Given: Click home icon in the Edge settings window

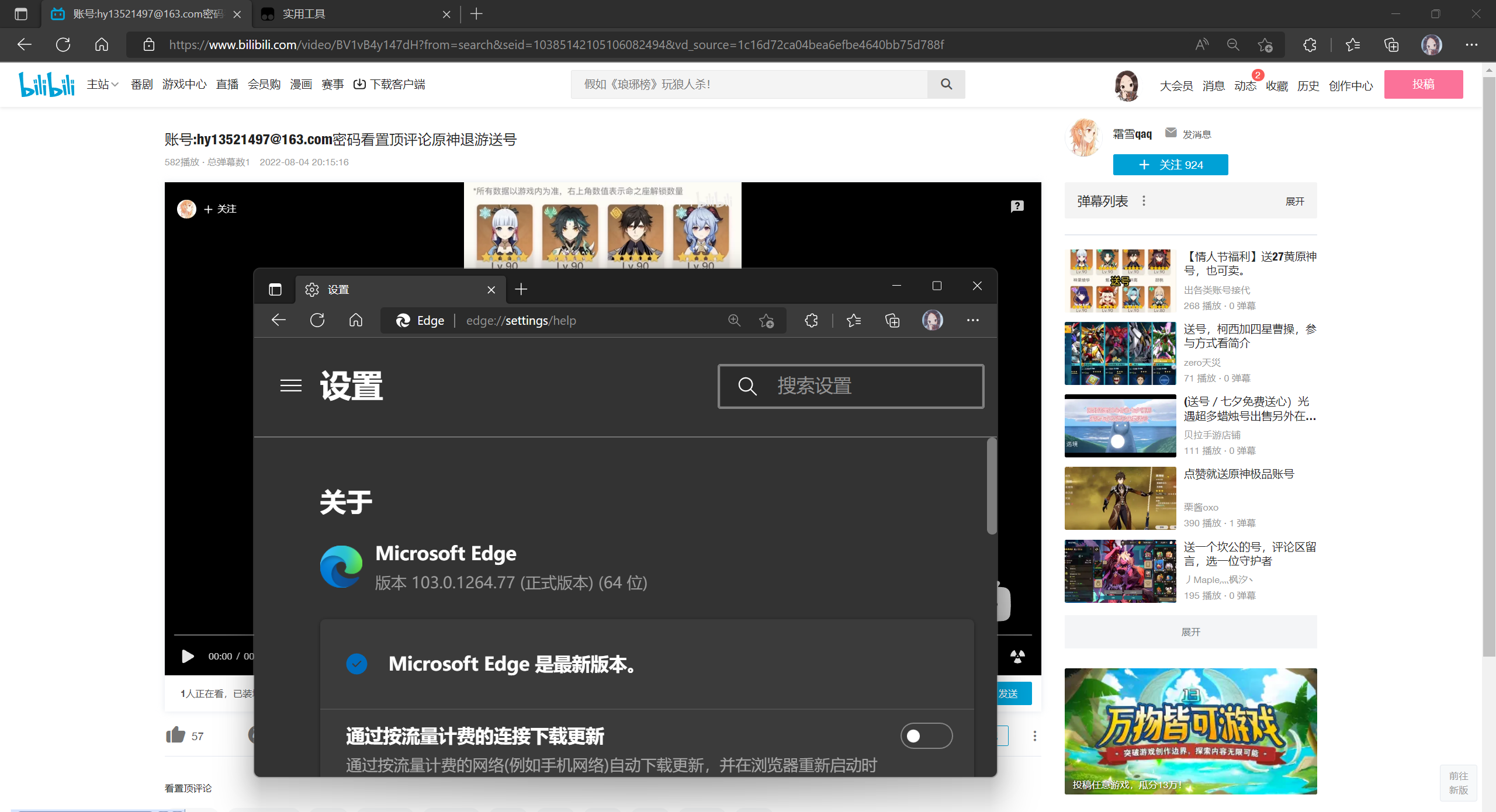Looking at the screenshot, I should point(356,320).
